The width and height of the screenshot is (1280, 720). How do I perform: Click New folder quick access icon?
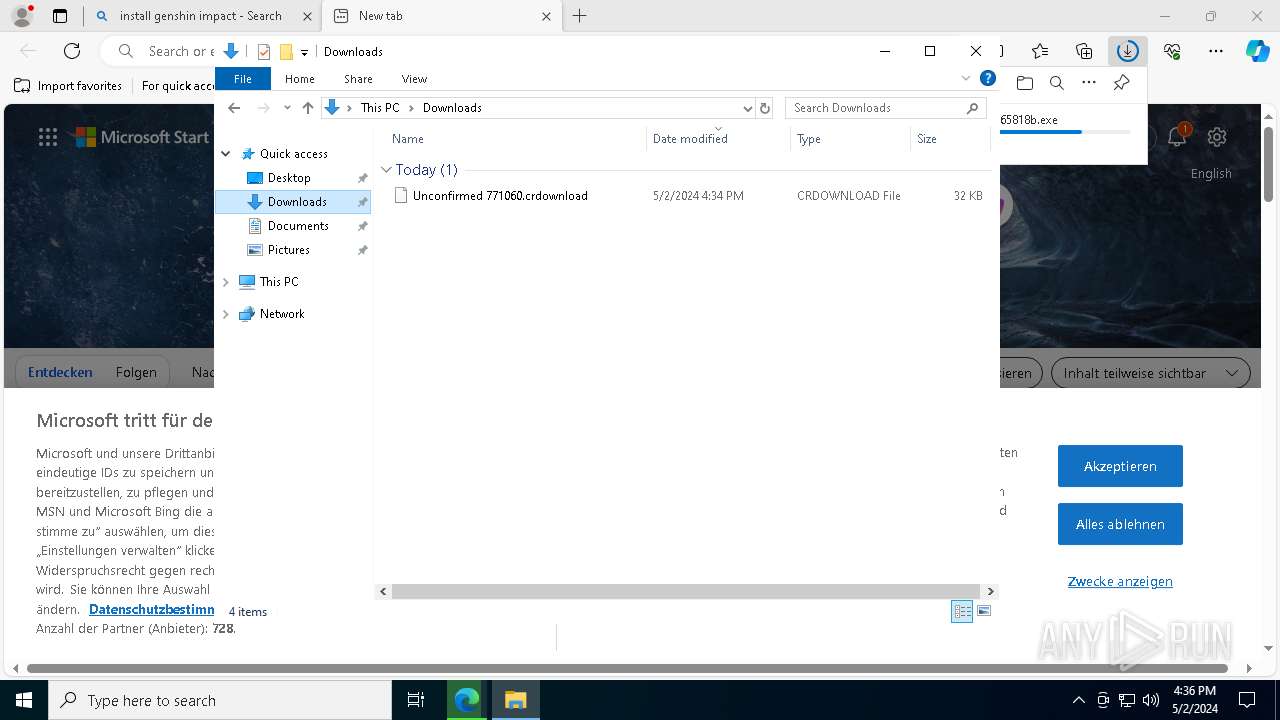[286, 52]
